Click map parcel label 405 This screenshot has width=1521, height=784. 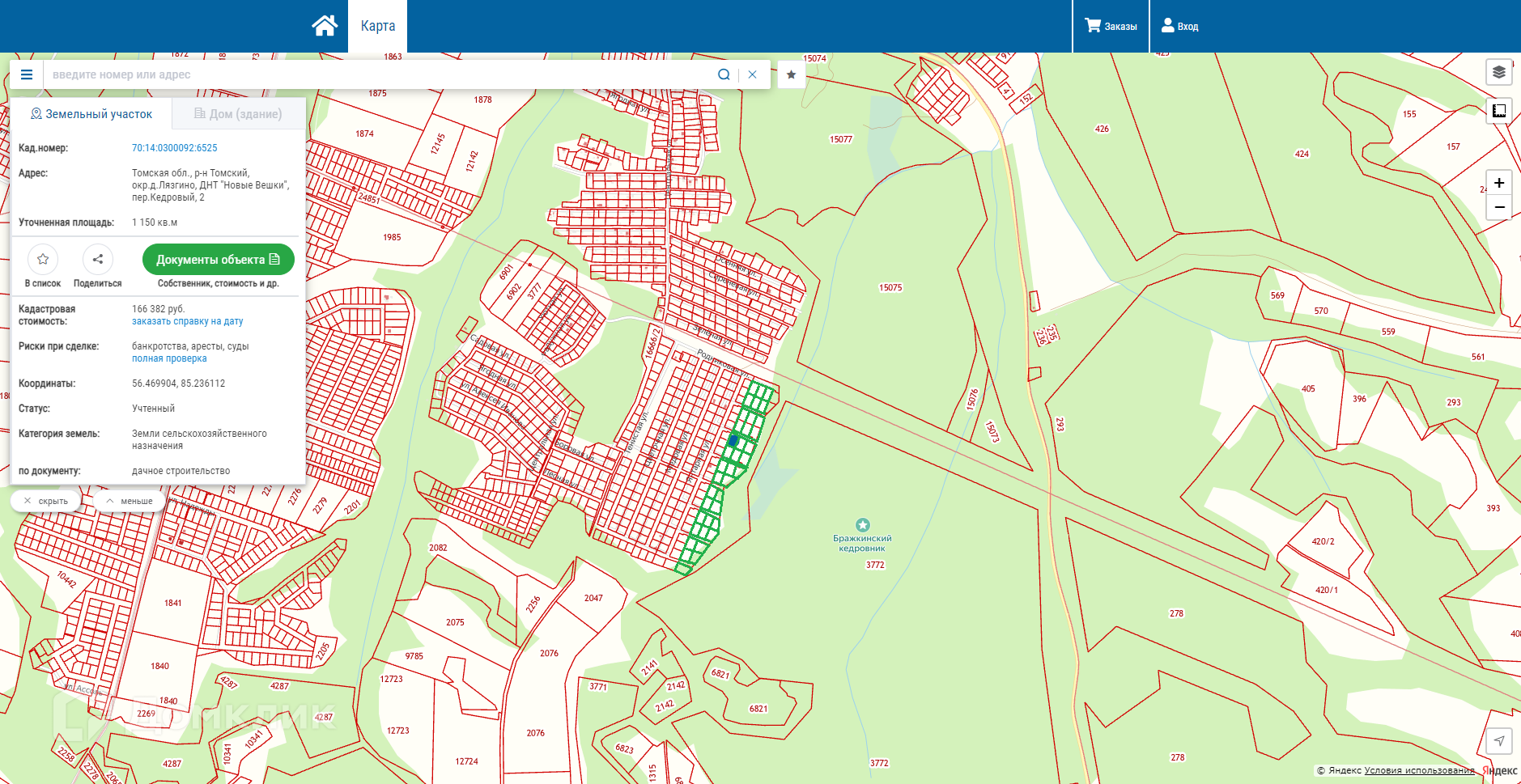click(x=1308, y=388)
